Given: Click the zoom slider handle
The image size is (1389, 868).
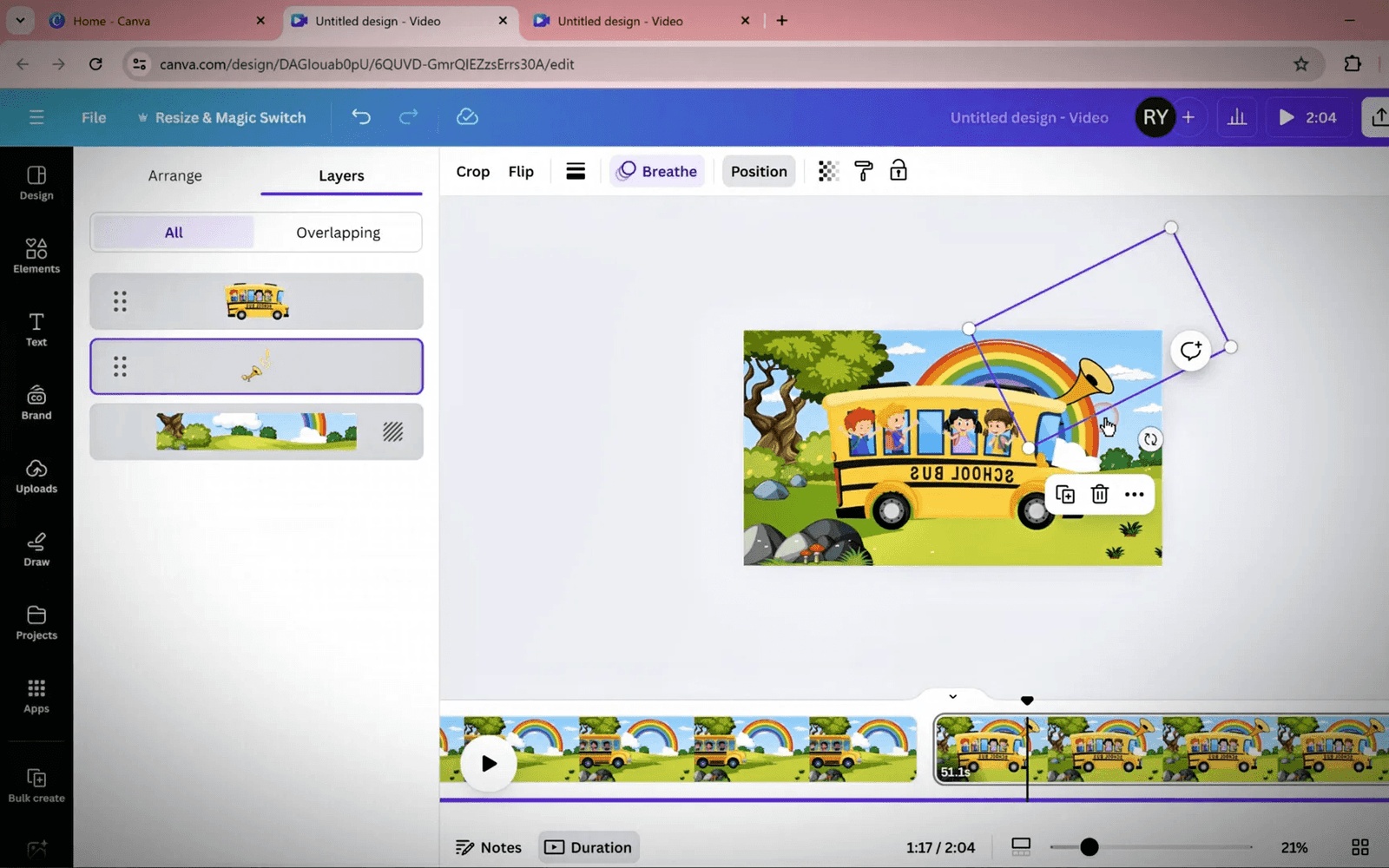Looking at the screenshot, I should [x=1089, y=847].
